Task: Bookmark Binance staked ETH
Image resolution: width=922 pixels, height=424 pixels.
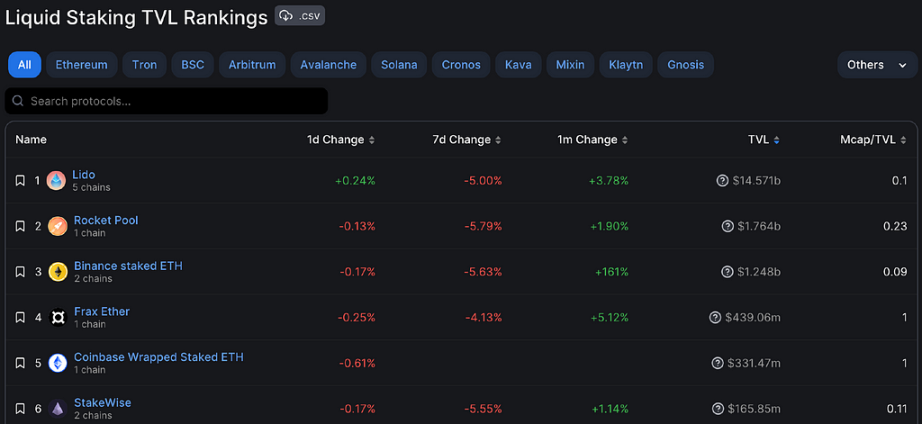Action: click(x=20, y=272)
